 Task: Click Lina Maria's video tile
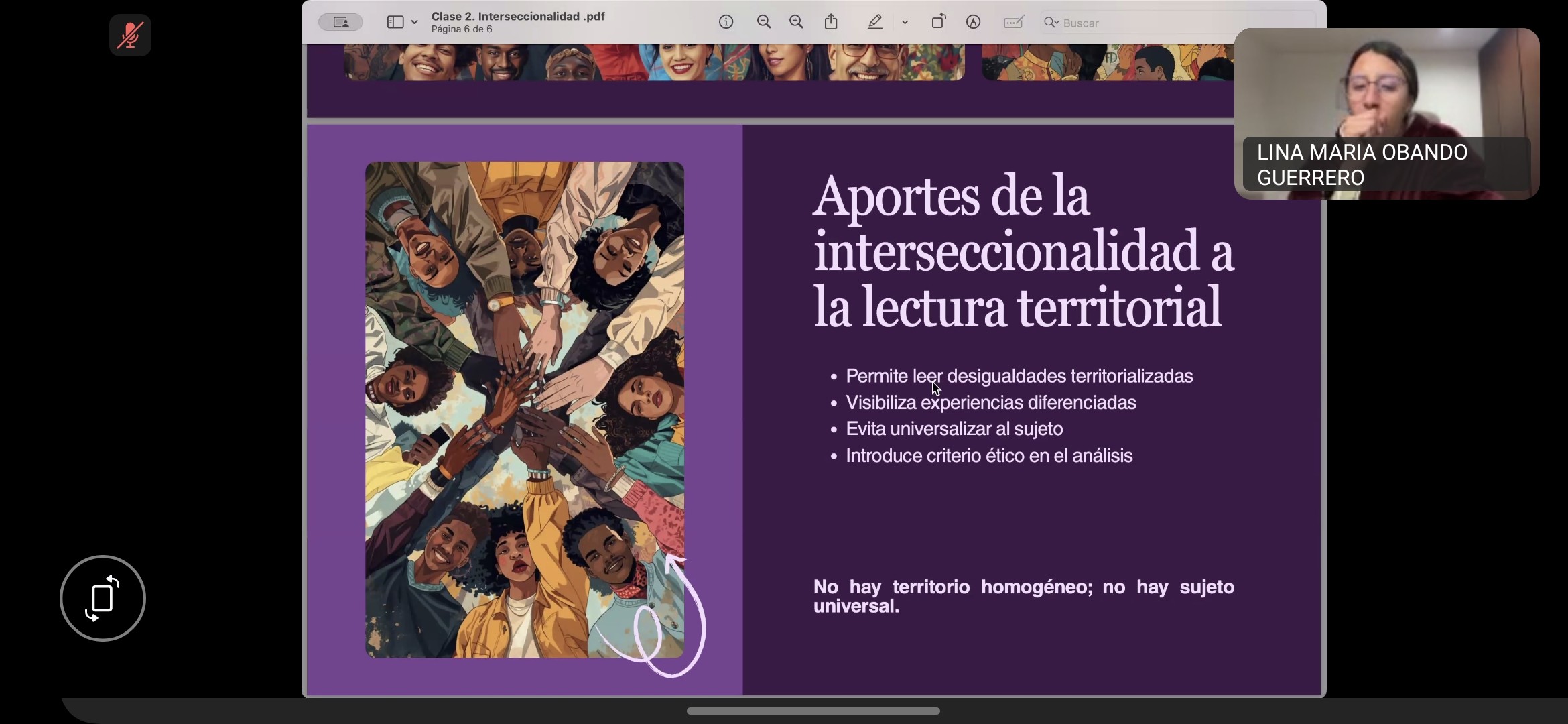pyautogui.click(x=1386, y=115)
